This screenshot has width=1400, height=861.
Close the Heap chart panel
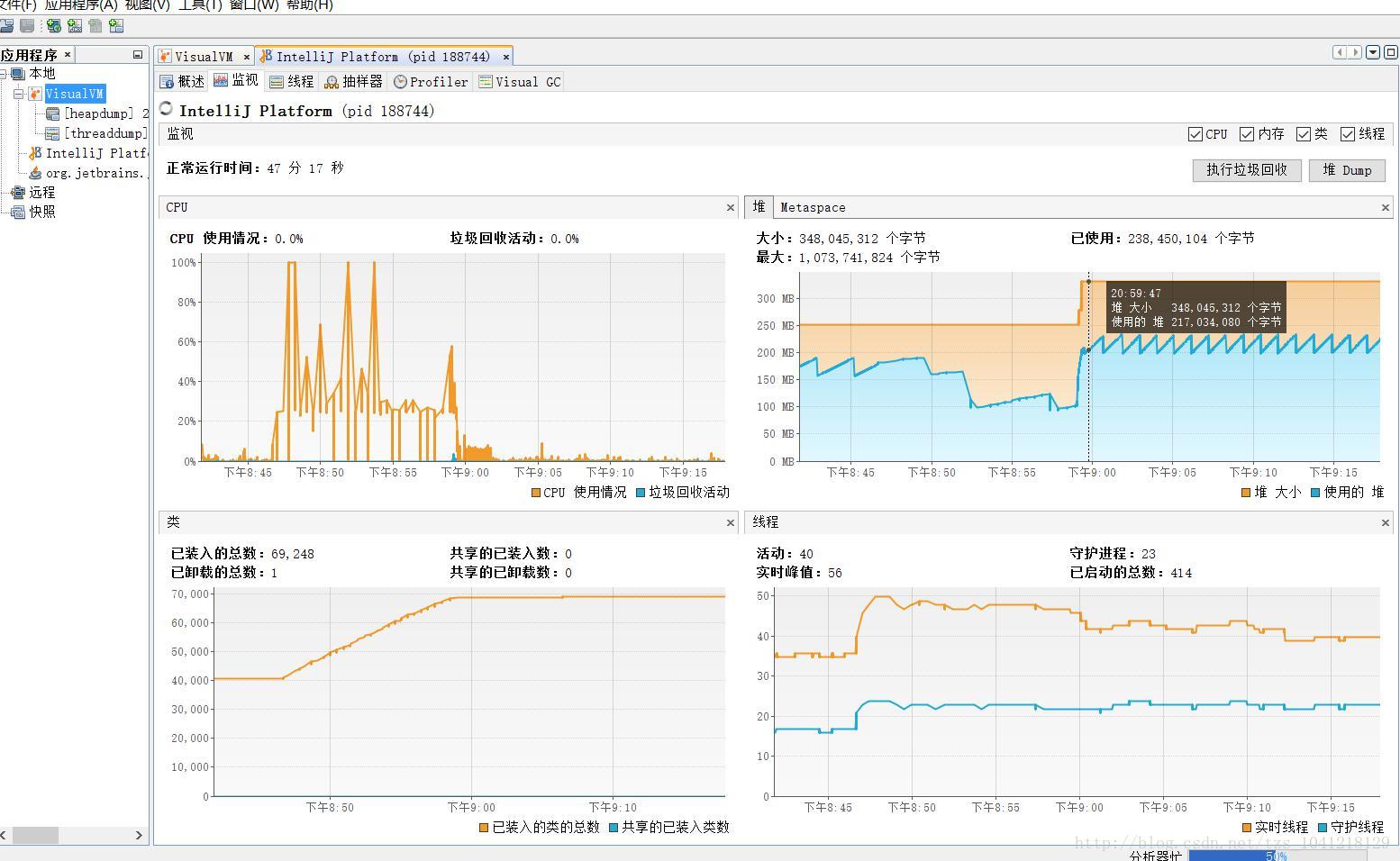tap(1386, 207)
